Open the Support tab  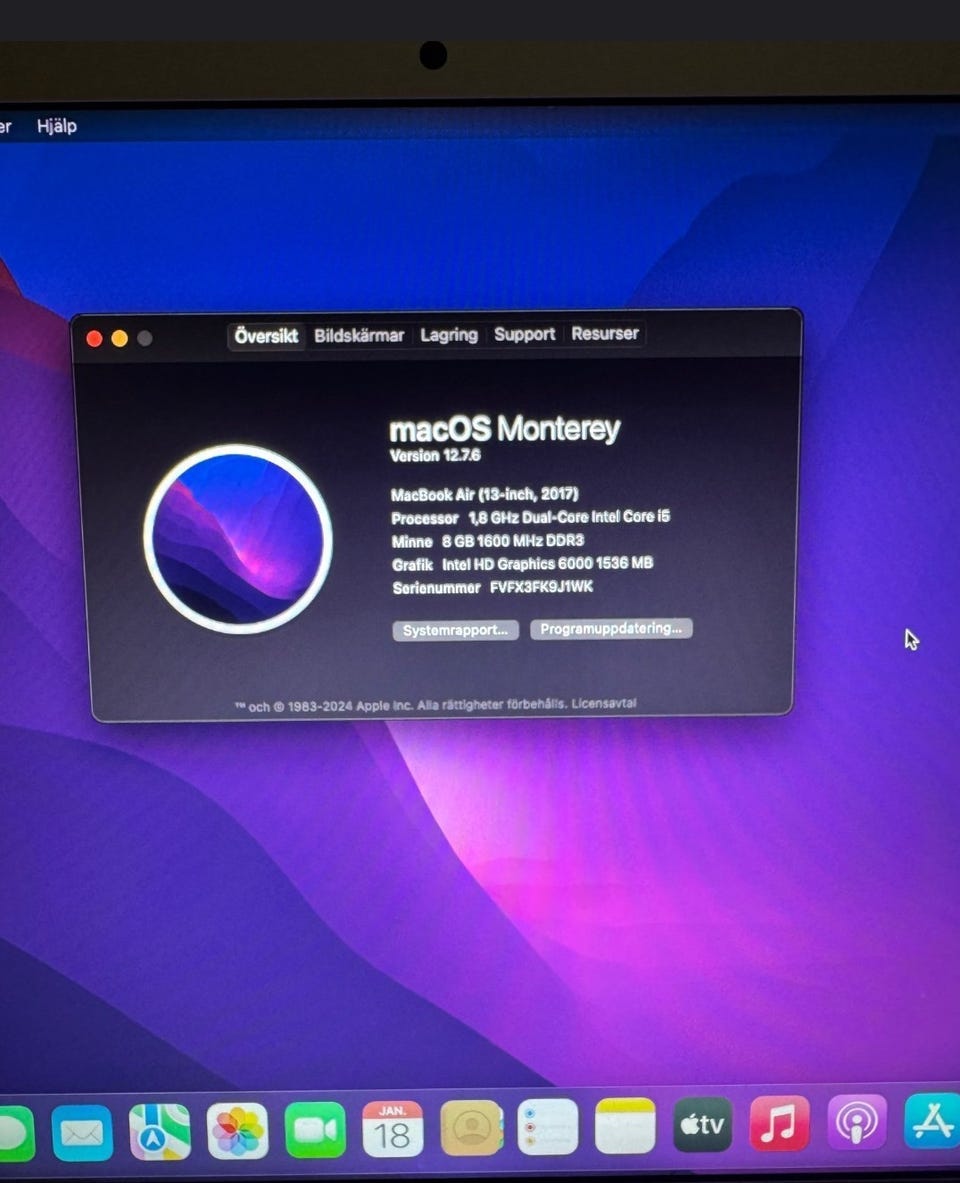pyautogui.click(x=524, y=334)
